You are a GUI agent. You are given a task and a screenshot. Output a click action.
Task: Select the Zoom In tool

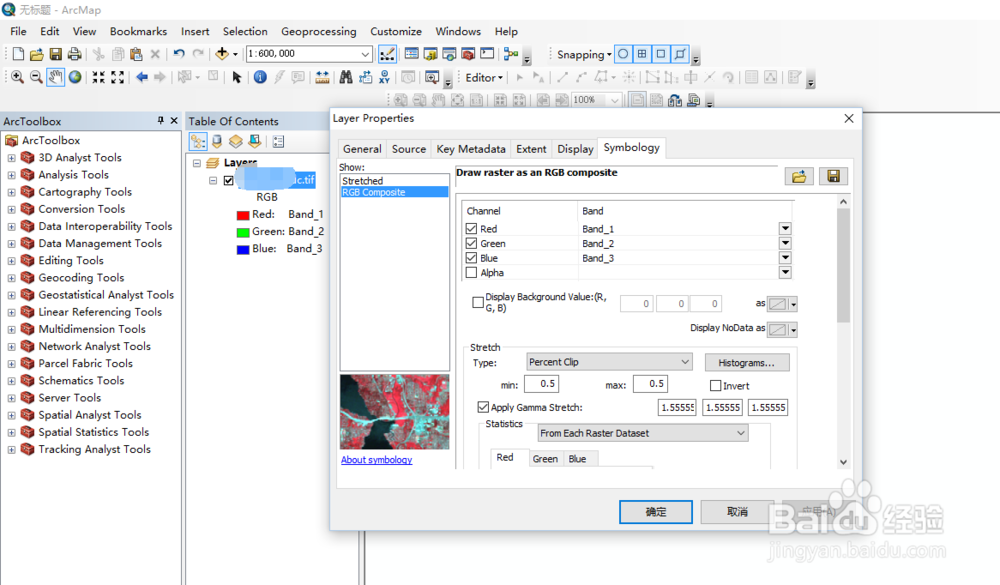(x=17, y=77)
